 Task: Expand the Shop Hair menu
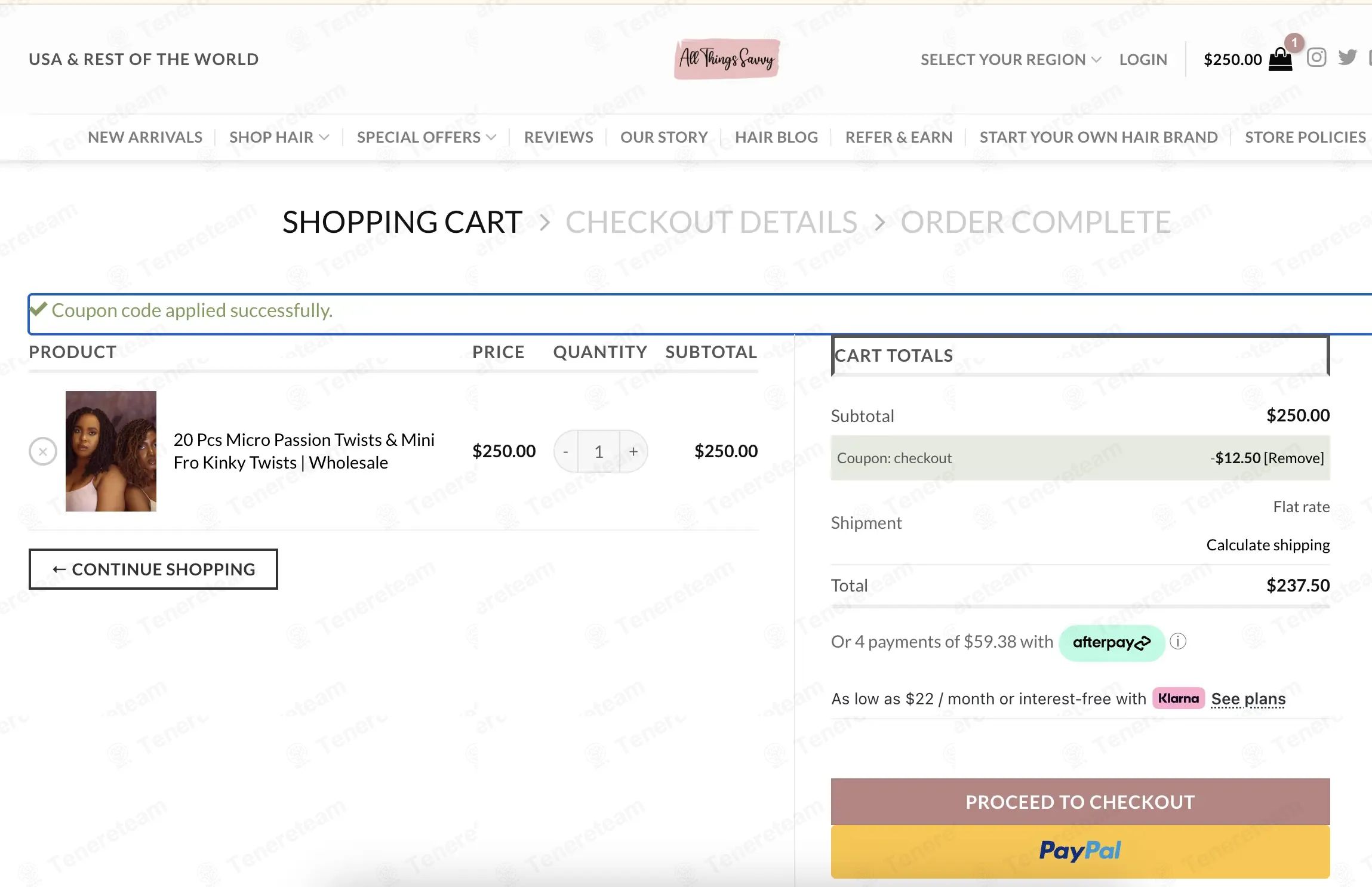[279, 137]
